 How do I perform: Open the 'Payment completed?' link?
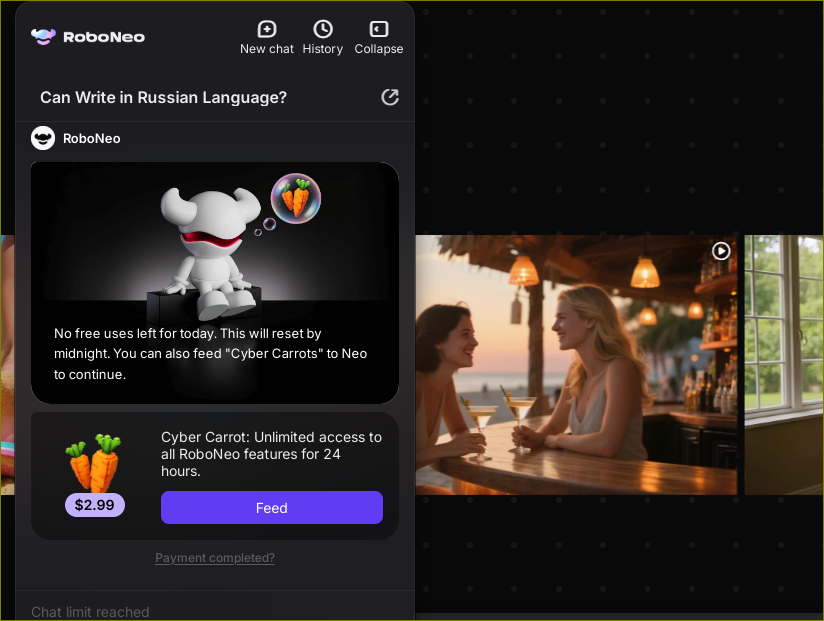pos(215,558)
